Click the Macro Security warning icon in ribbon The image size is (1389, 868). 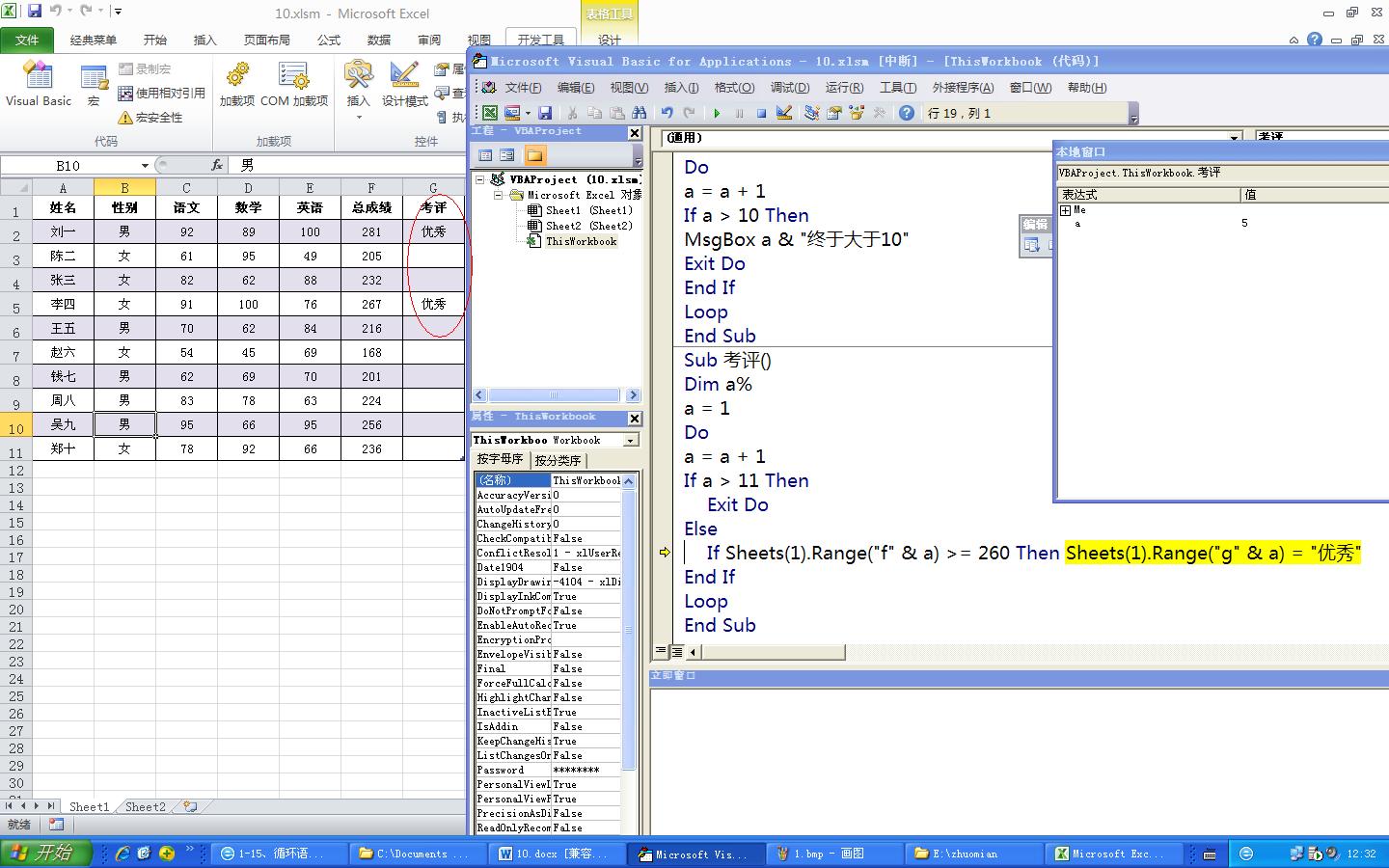click(x=125, y=118)
